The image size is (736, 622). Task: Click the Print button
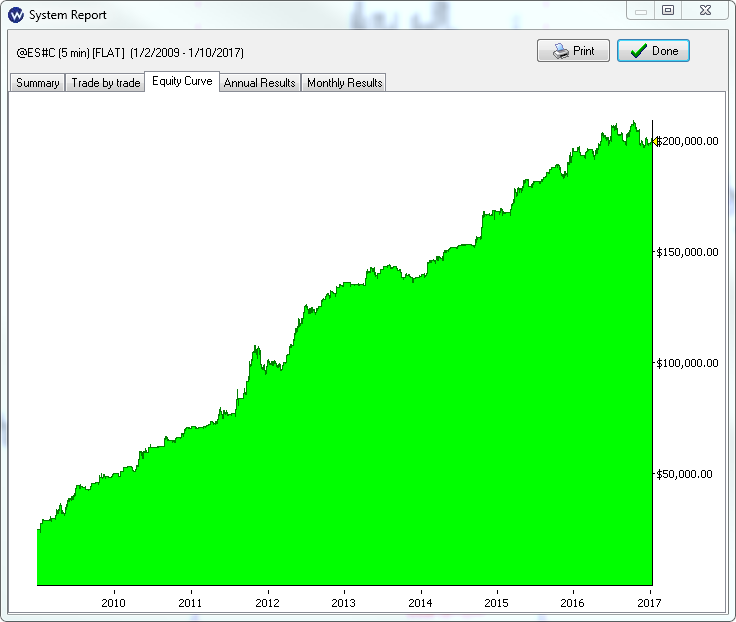click(573, 51)
